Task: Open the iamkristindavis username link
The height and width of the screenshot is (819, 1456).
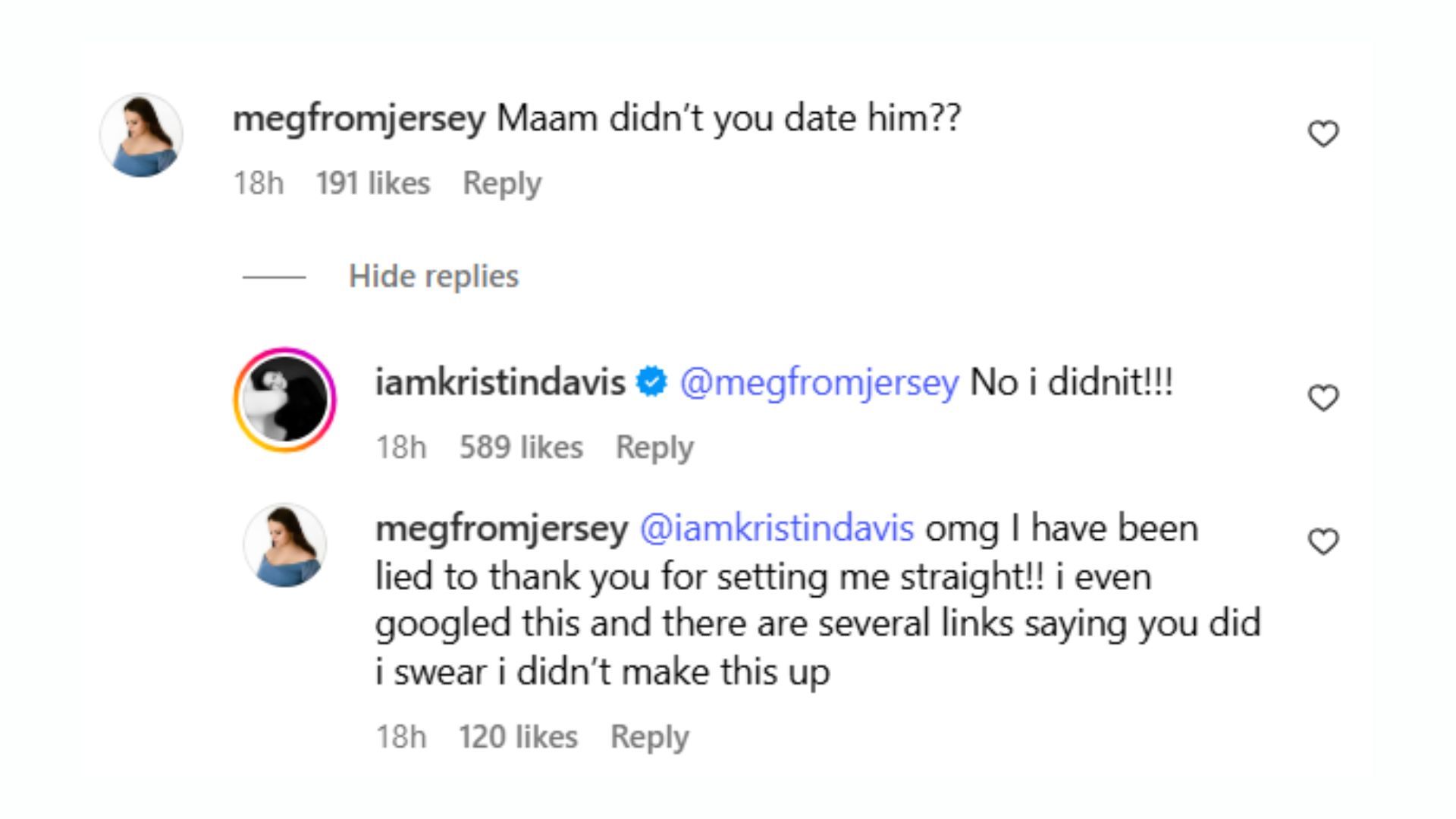Action: pyautogui.click(x=500, y=382)
